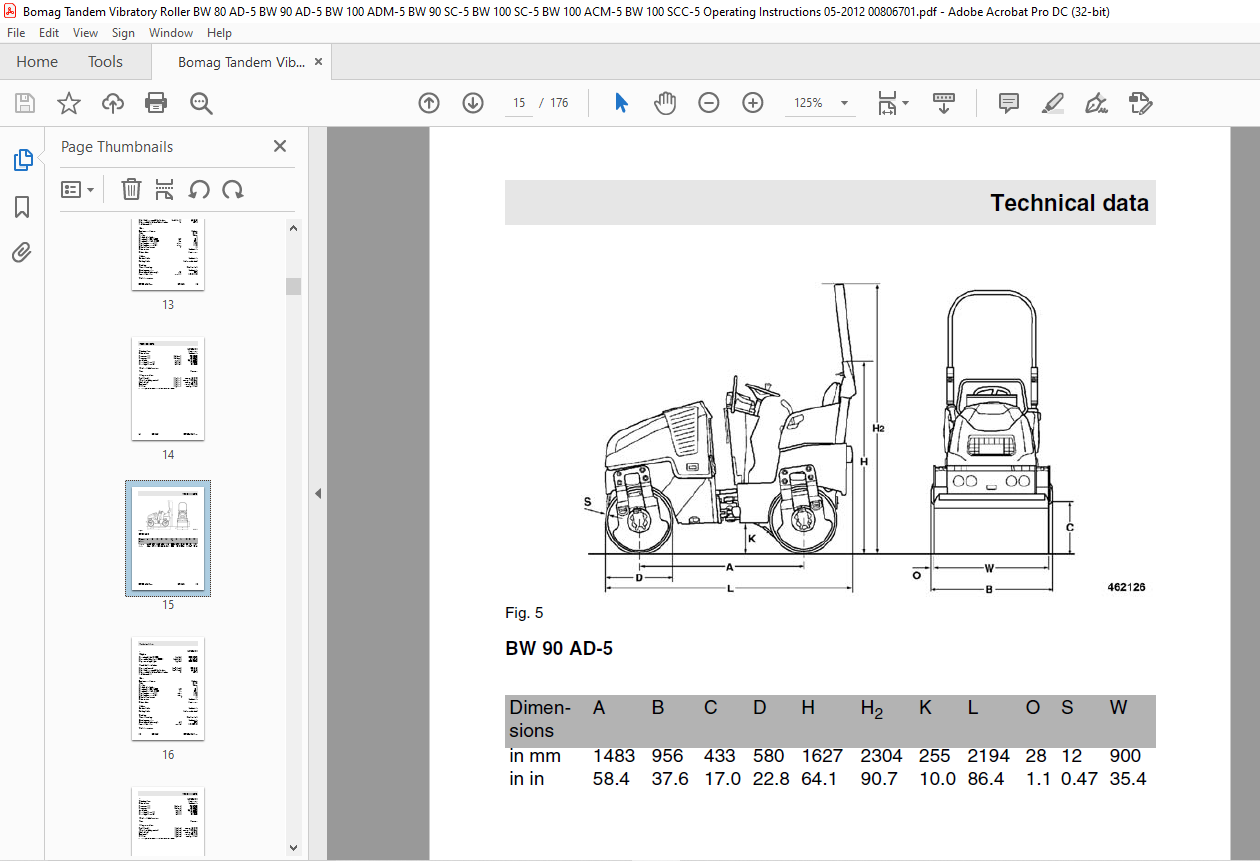
Task: Go to previous page arrow
Action: 429,103
